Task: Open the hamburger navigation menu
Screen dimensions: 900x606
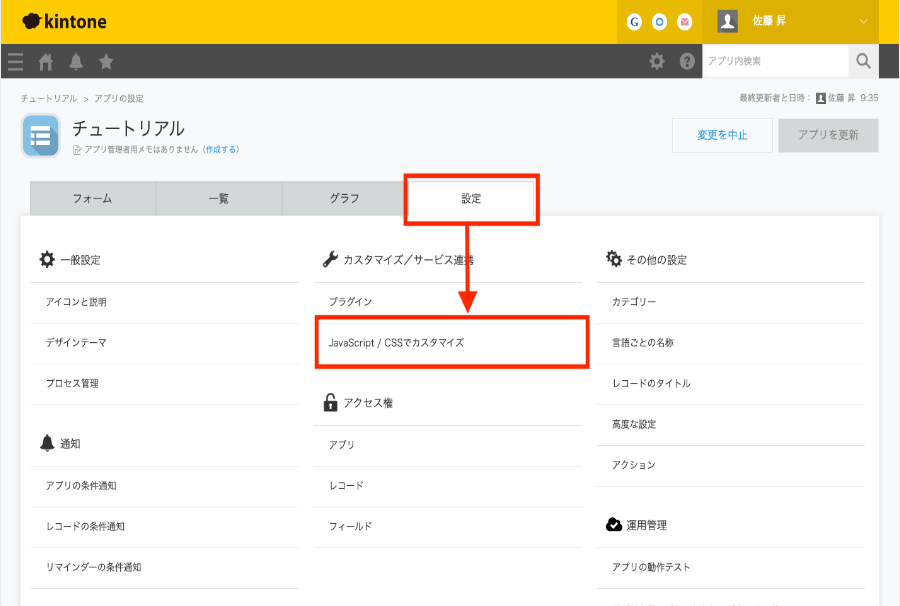Action: (15, 62)
